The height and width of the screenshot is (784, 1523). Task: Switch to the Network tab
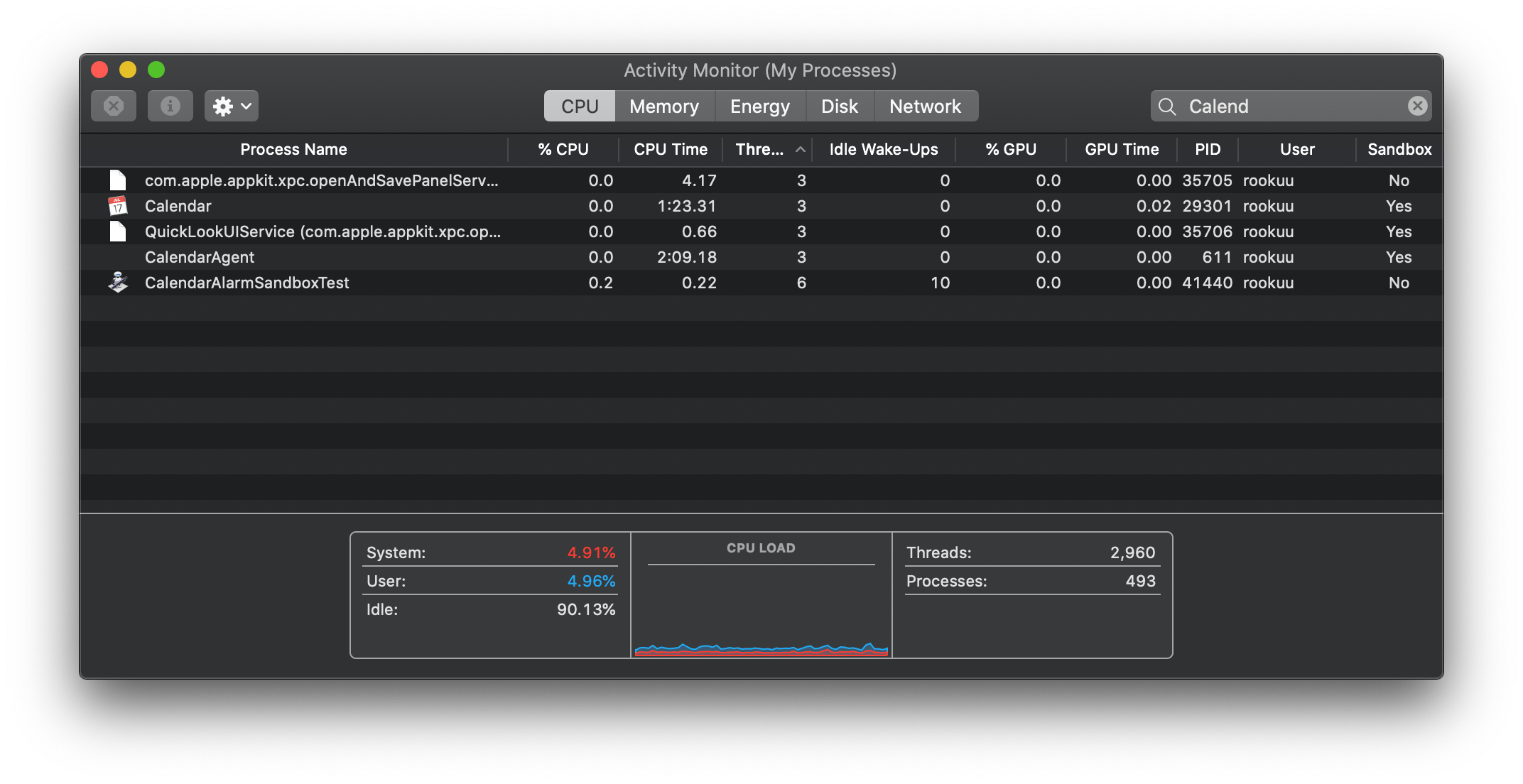point(926,106)
